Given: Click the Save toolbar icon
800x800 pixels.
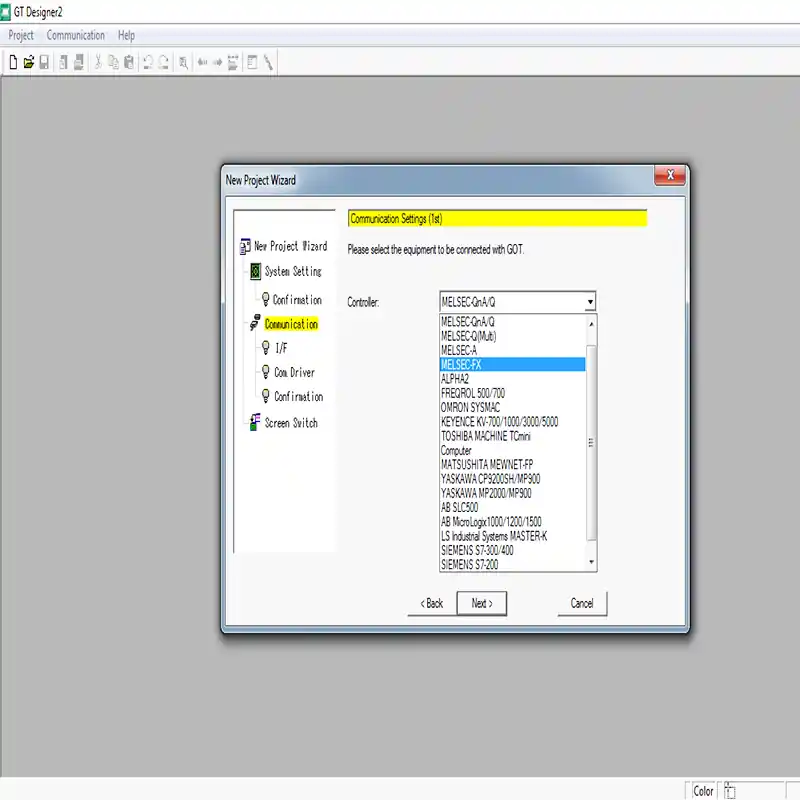Looking at the screenshot, I should pyautogui.click(x=44, y=62).
